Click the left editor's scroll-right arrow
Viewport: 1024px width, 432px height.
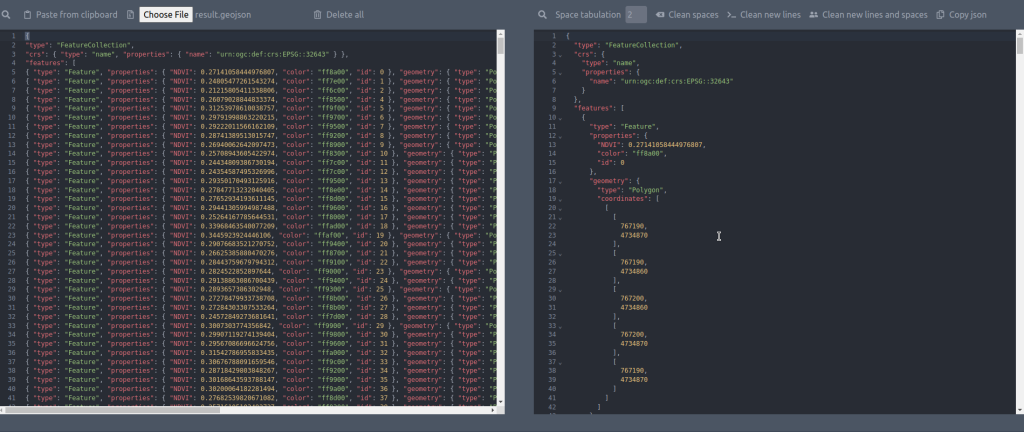click(x=494, y=410)
